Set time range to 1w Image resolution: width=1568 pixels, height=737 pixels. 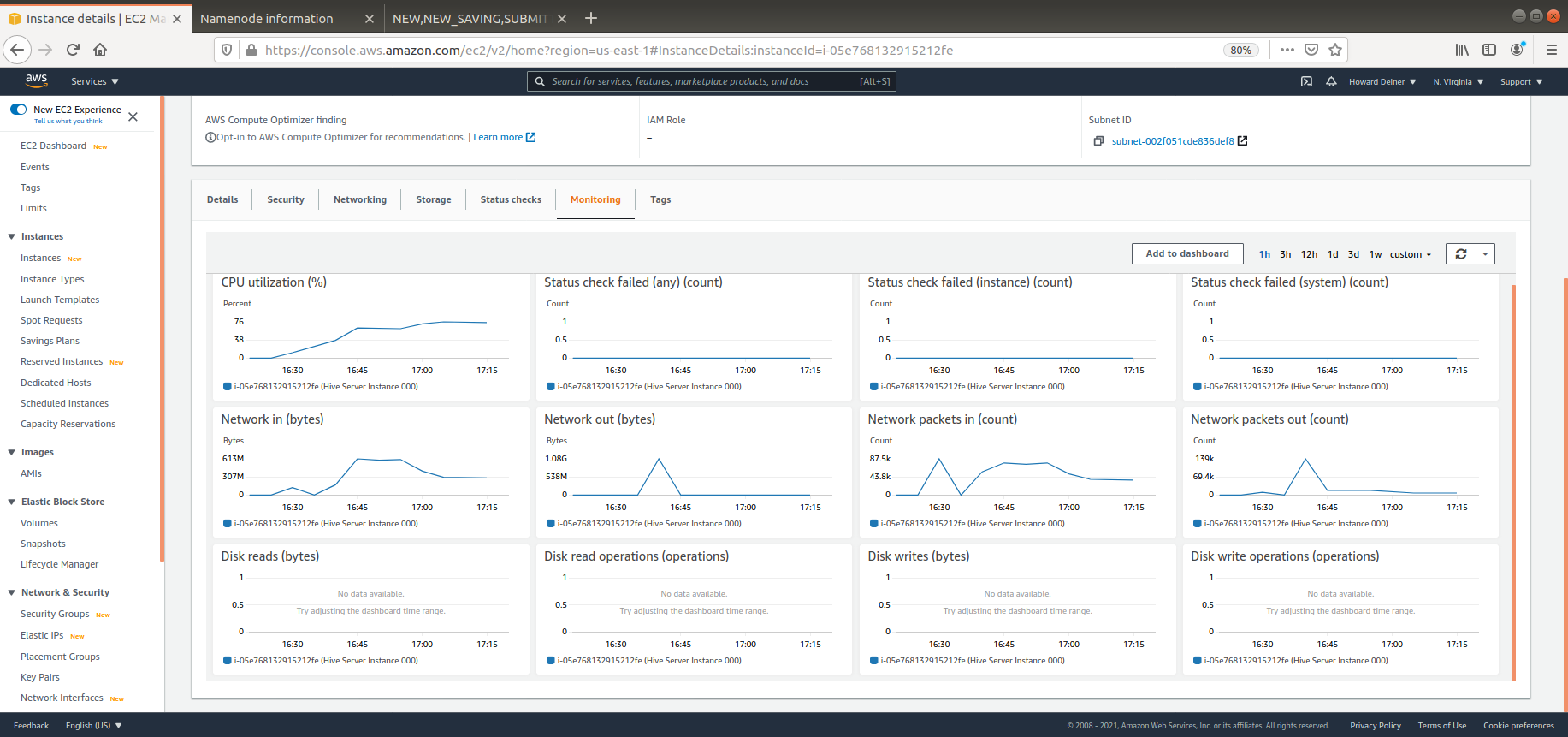(1376, 254)
